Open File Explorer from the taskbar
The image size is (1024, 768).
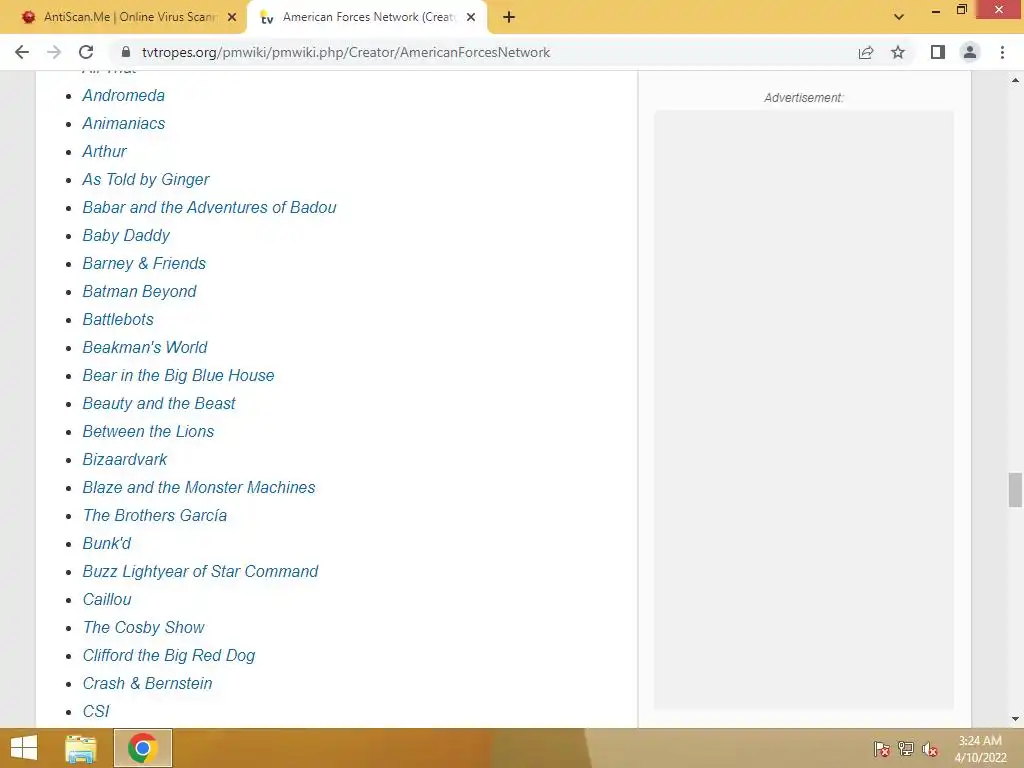(x=81, y=748)
